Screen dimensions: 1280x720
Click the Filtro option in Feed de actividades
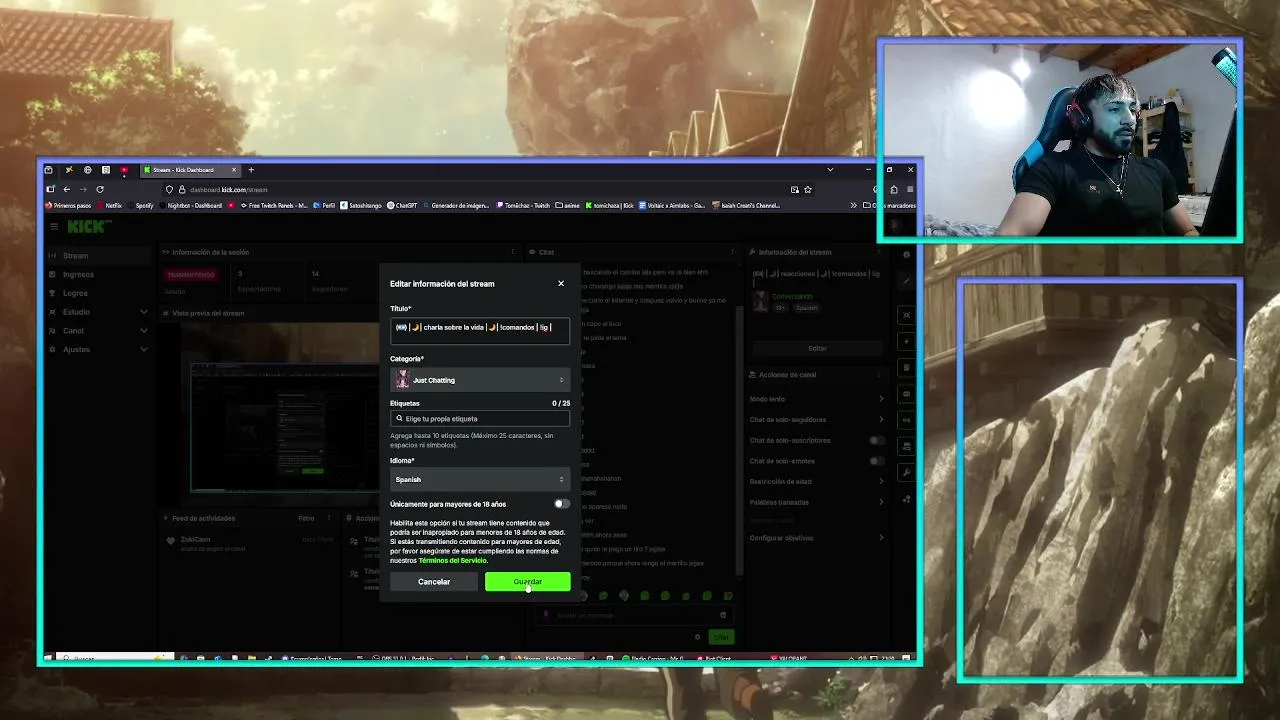click(x=306, y=518)
